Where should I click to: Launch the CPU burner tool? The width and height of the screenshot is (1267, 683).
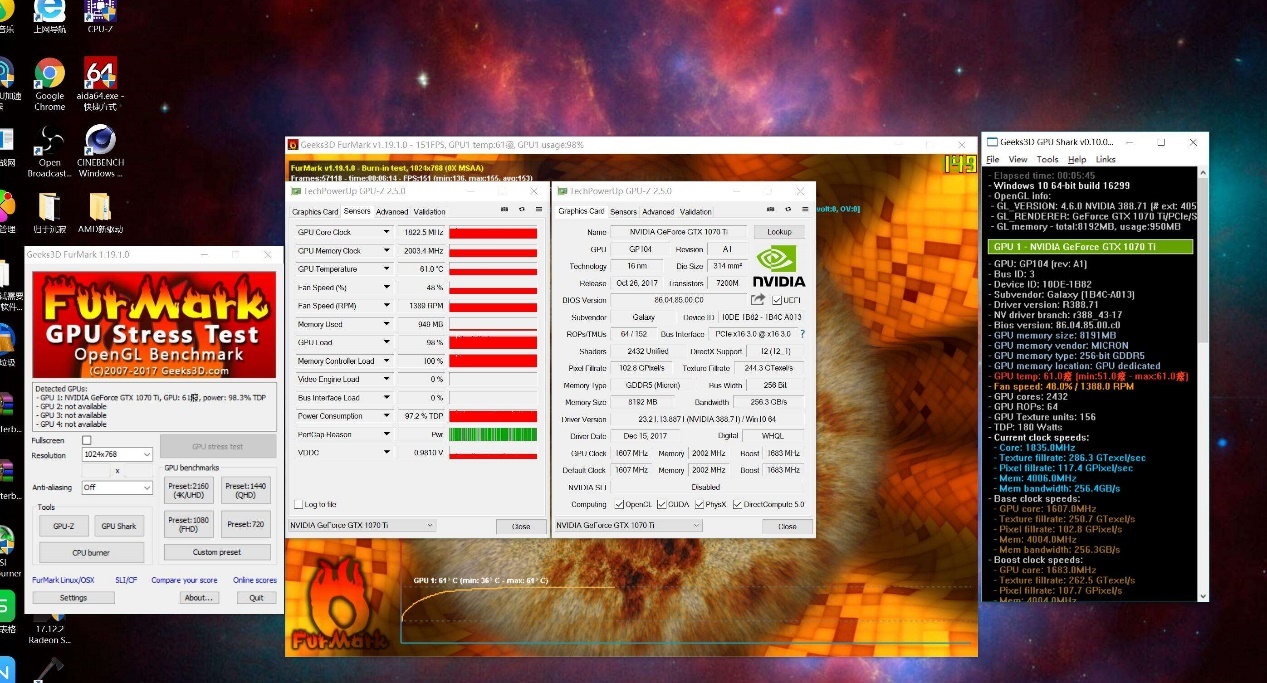tap(92, 552)
